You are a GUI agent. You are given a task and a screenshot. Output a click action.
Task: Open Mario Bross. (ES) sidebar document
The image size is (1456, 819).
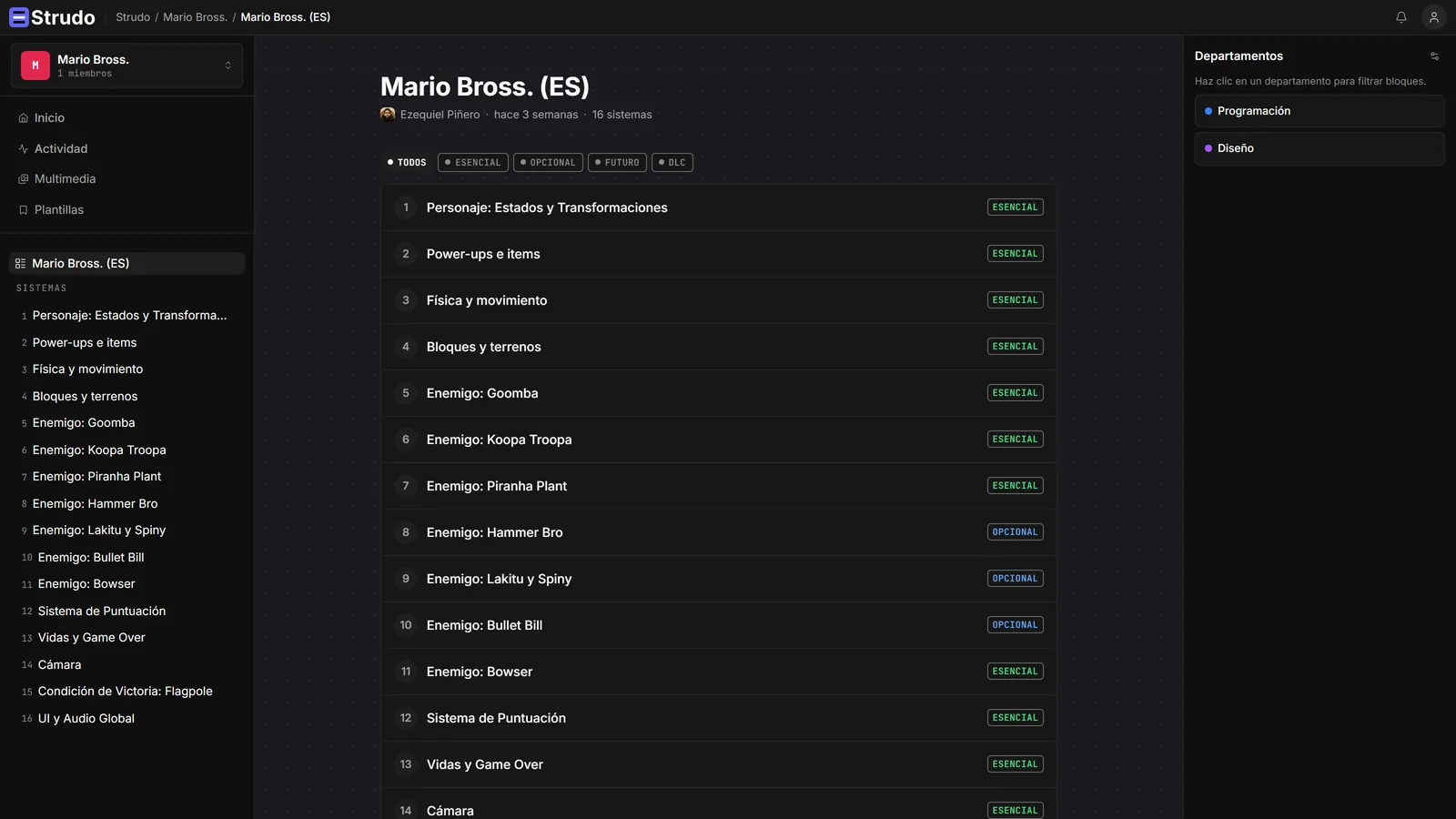click(x=127, y=264)
